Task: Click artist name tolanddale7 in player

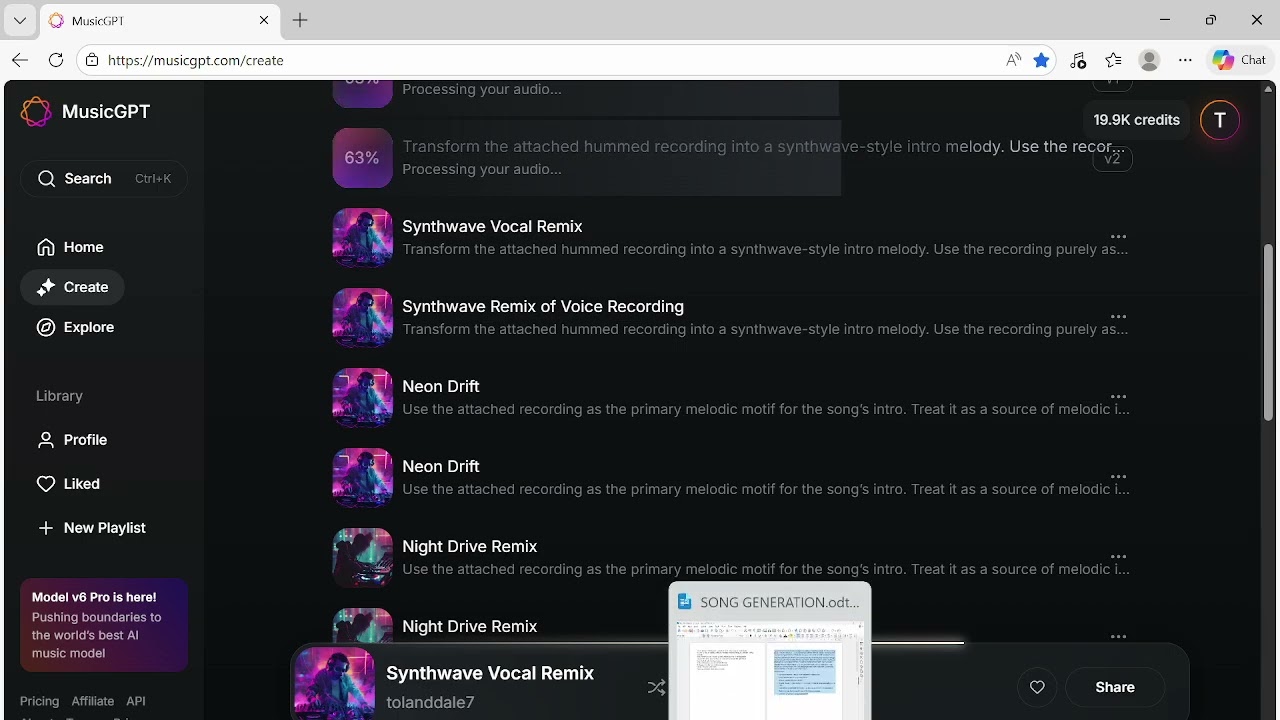Action: tap(430, 703)
